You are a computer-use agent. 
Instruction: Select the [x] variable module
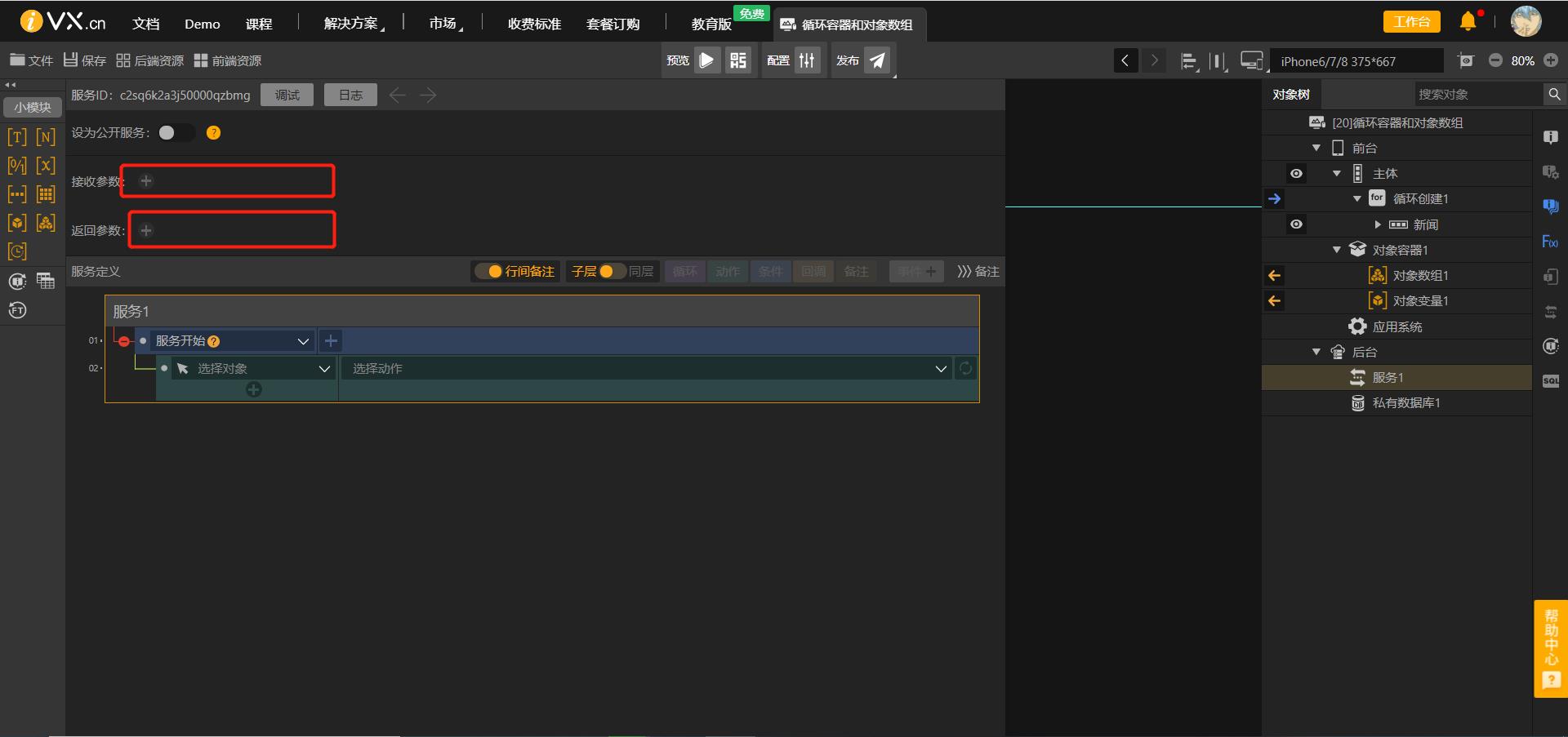pyautogui.click(x=46, y=166)
